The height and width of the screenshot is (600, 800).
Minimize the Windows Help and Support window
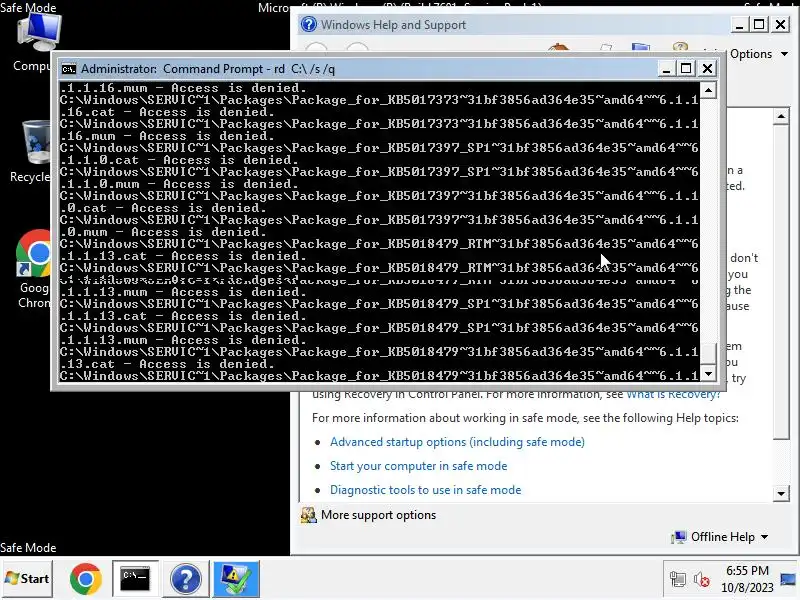(x=739, y=24)
